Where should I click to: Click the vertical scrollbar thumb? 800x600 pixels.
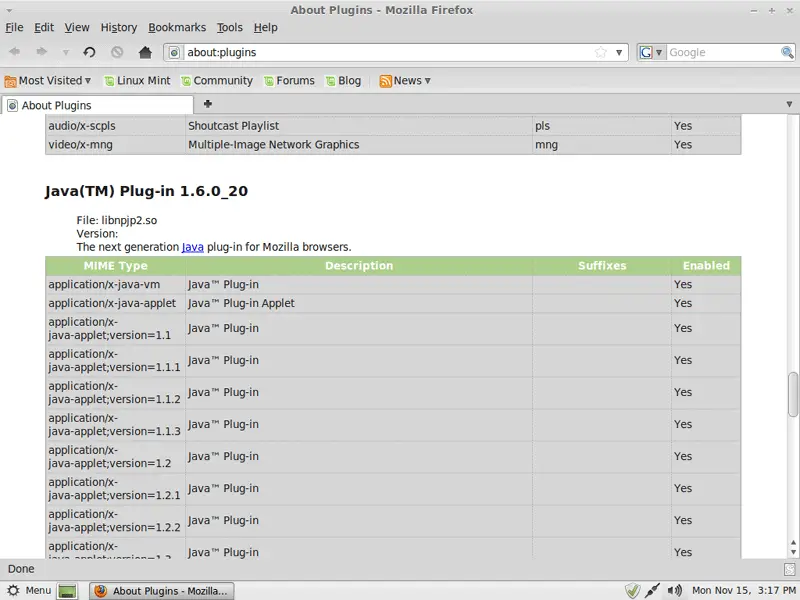pyautogui.click(x=793, y=394)
